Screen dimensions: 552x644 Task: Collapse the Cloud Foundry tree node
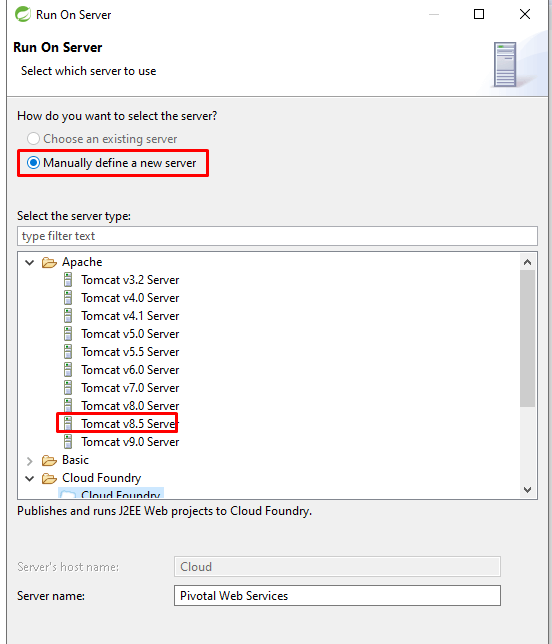tap(30, 478)
